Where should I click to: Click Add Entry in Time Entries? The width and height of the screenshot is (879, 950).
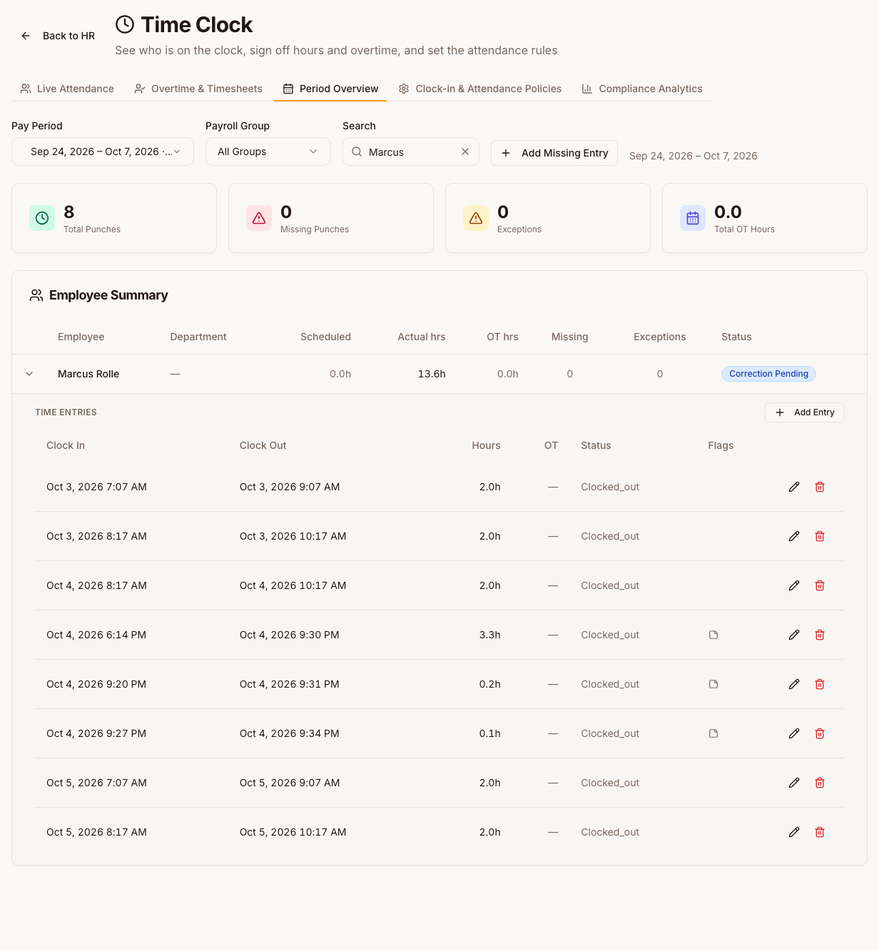point(804,412)
